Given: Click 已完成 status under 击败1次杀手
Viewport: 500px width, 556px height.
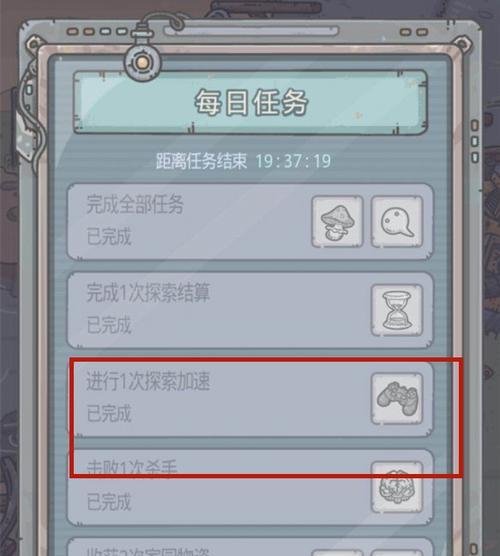Looking at the screenshot, I should (x=109, y=502).
